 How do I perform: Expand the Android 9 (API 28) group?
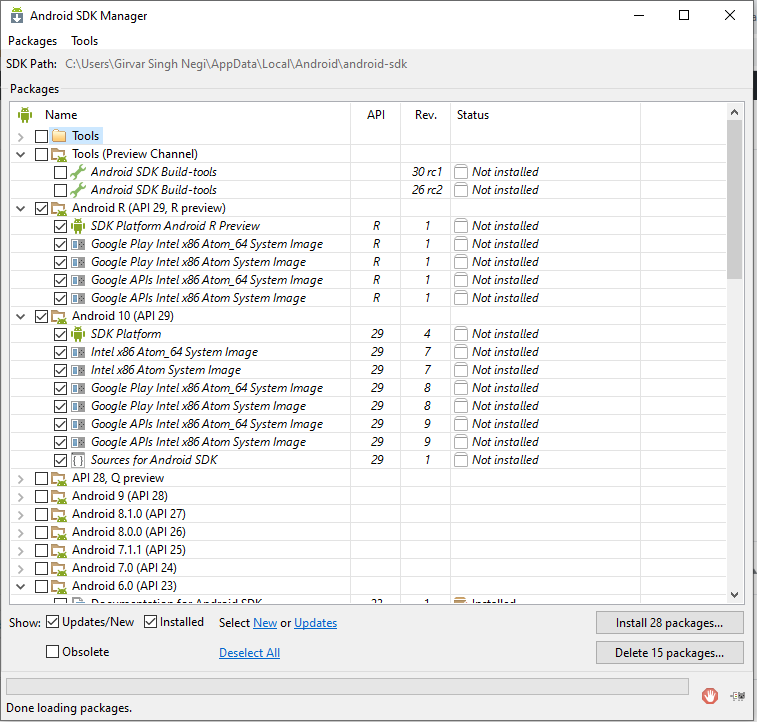click(x=21, y=497)
